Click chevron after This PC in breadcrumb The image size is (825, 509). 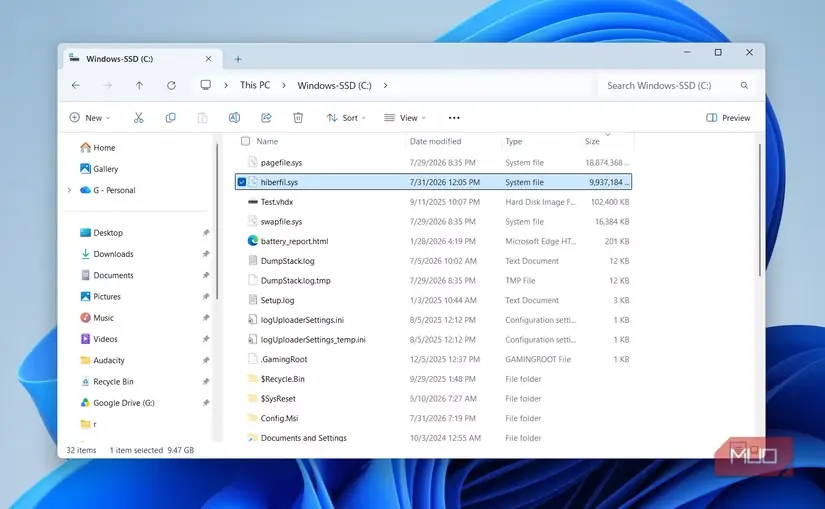(284, 85)
